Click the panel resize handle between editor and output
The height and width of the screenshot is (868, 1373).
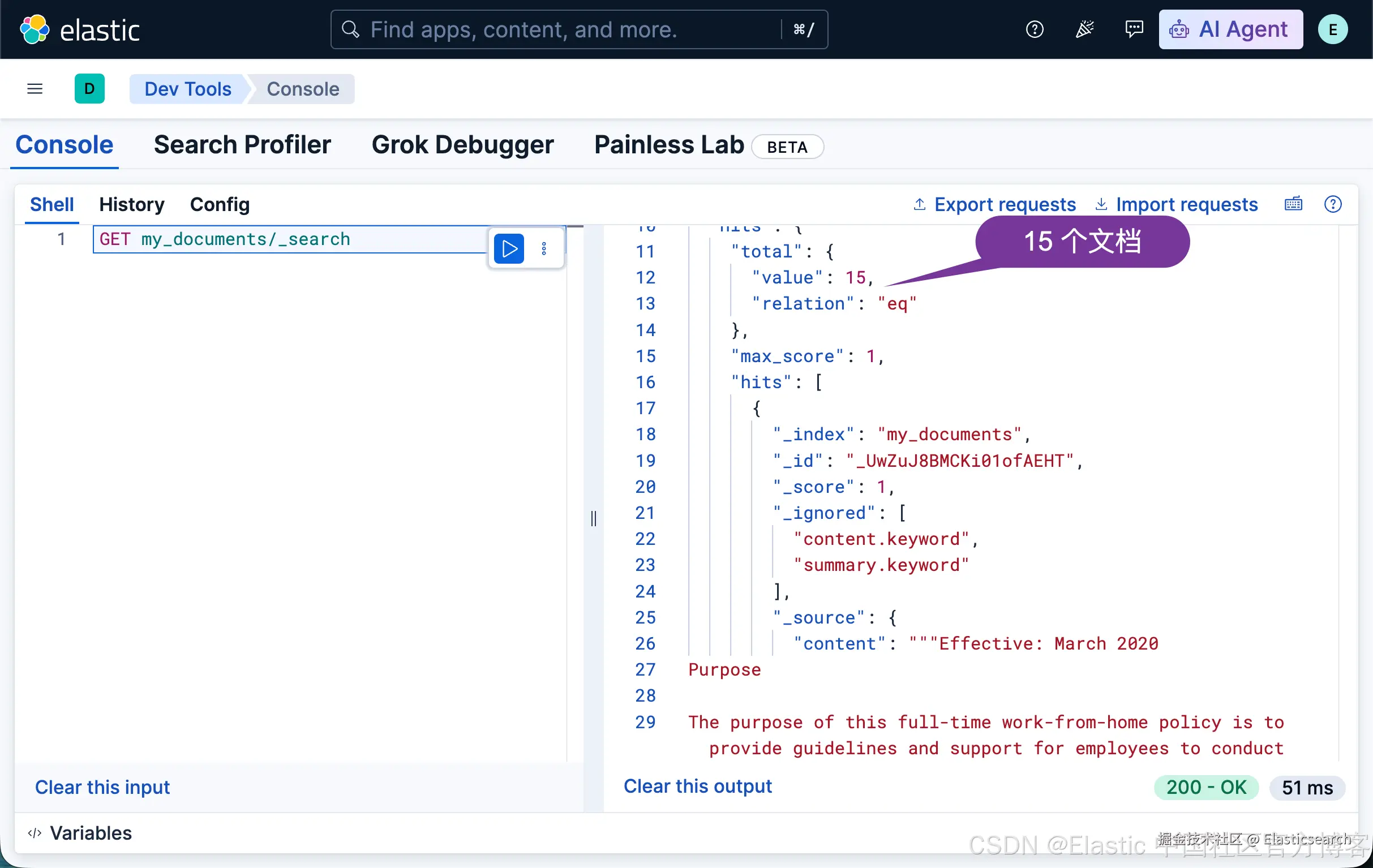[x=594, y=519]
